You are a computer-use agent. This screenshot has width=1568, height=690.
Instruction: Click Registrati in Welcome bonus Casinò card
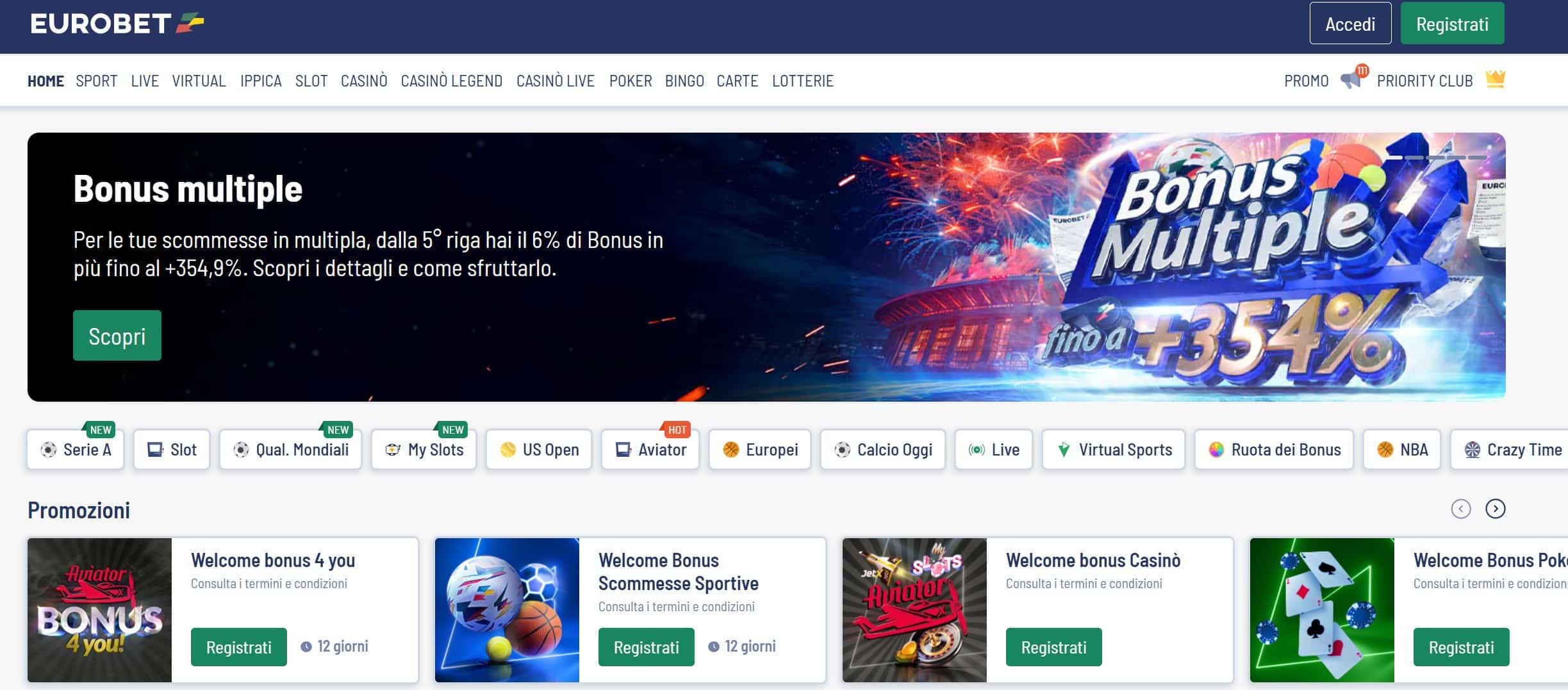coord(1054,647)
